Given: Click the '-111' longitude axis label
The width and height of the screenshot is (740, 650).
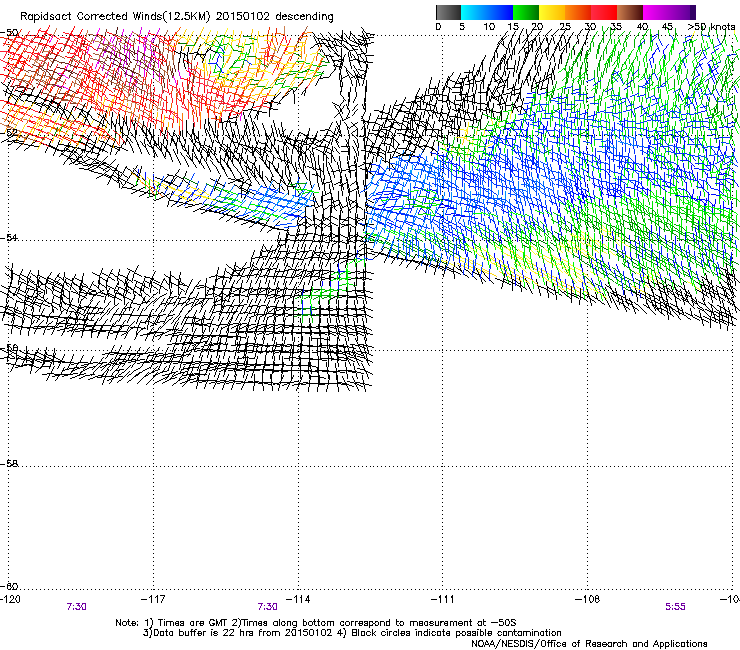Looking at the screenshot, I should tap(442, 599).
